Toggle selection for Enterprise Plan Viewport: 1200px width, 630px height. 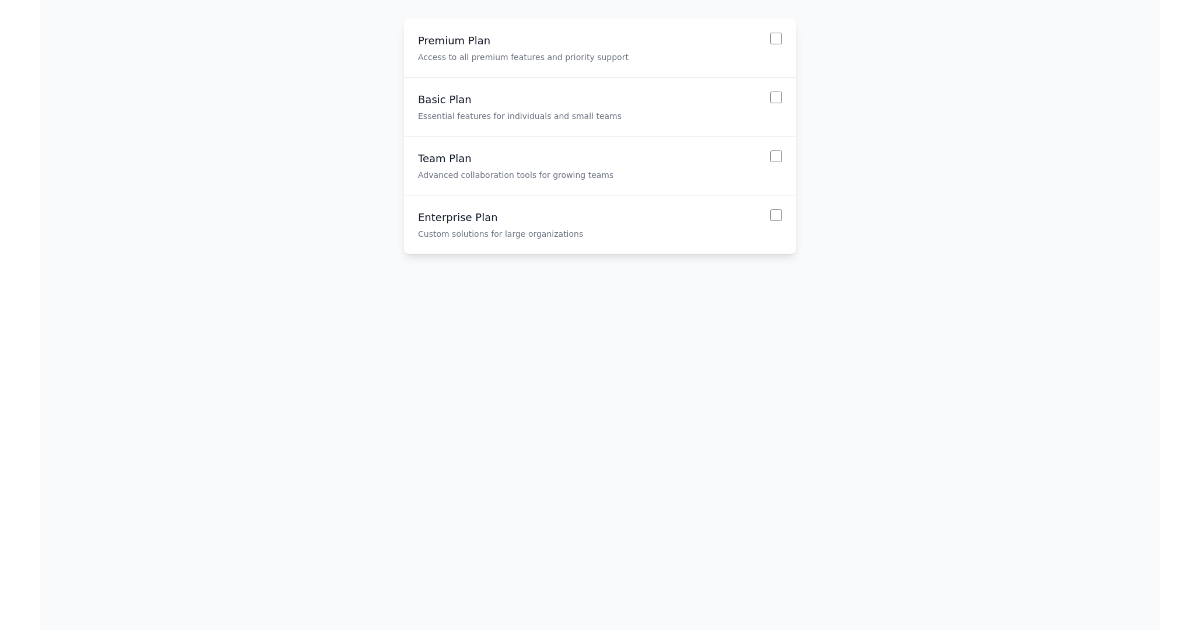coord(776,215)
